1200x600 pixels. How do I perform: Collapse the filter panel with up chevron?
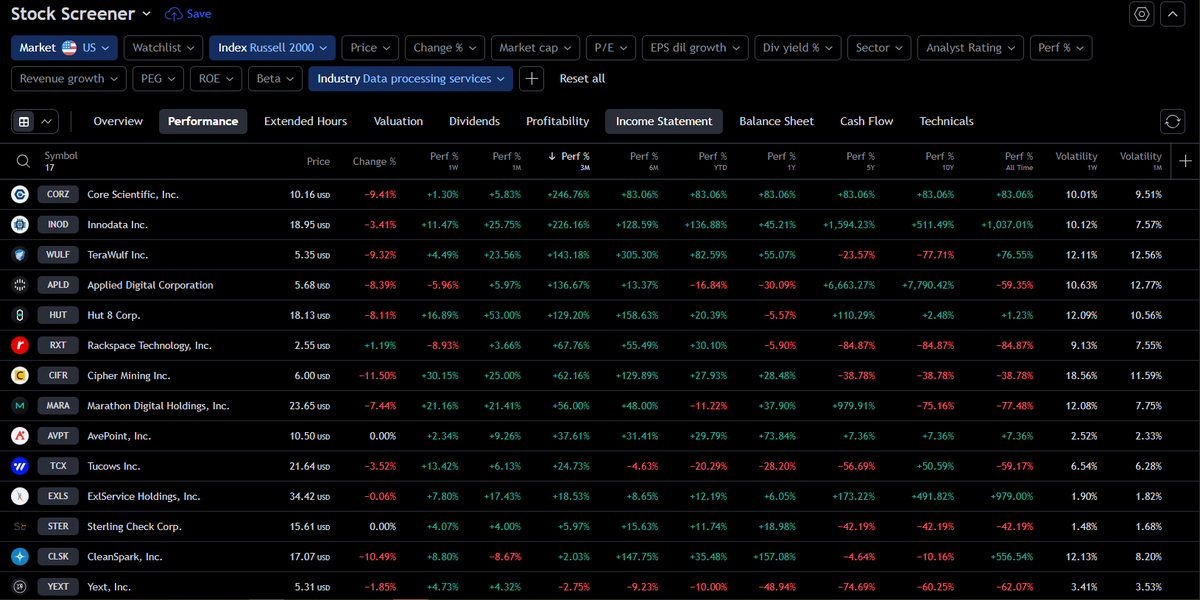coord(1173,14)
